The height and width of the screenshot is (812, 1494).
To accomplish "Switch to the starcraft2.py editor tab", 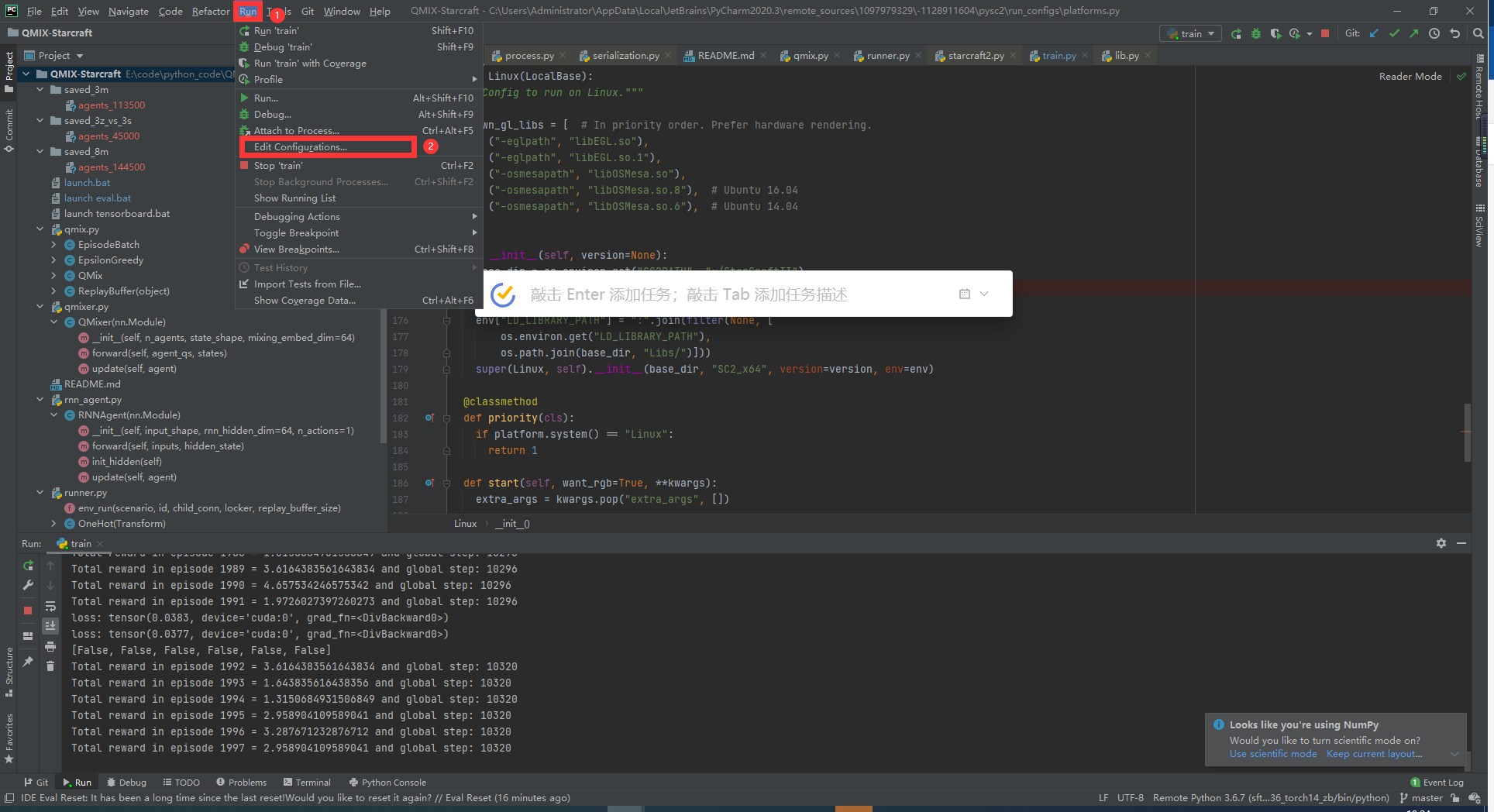I will tap(976, 56).
